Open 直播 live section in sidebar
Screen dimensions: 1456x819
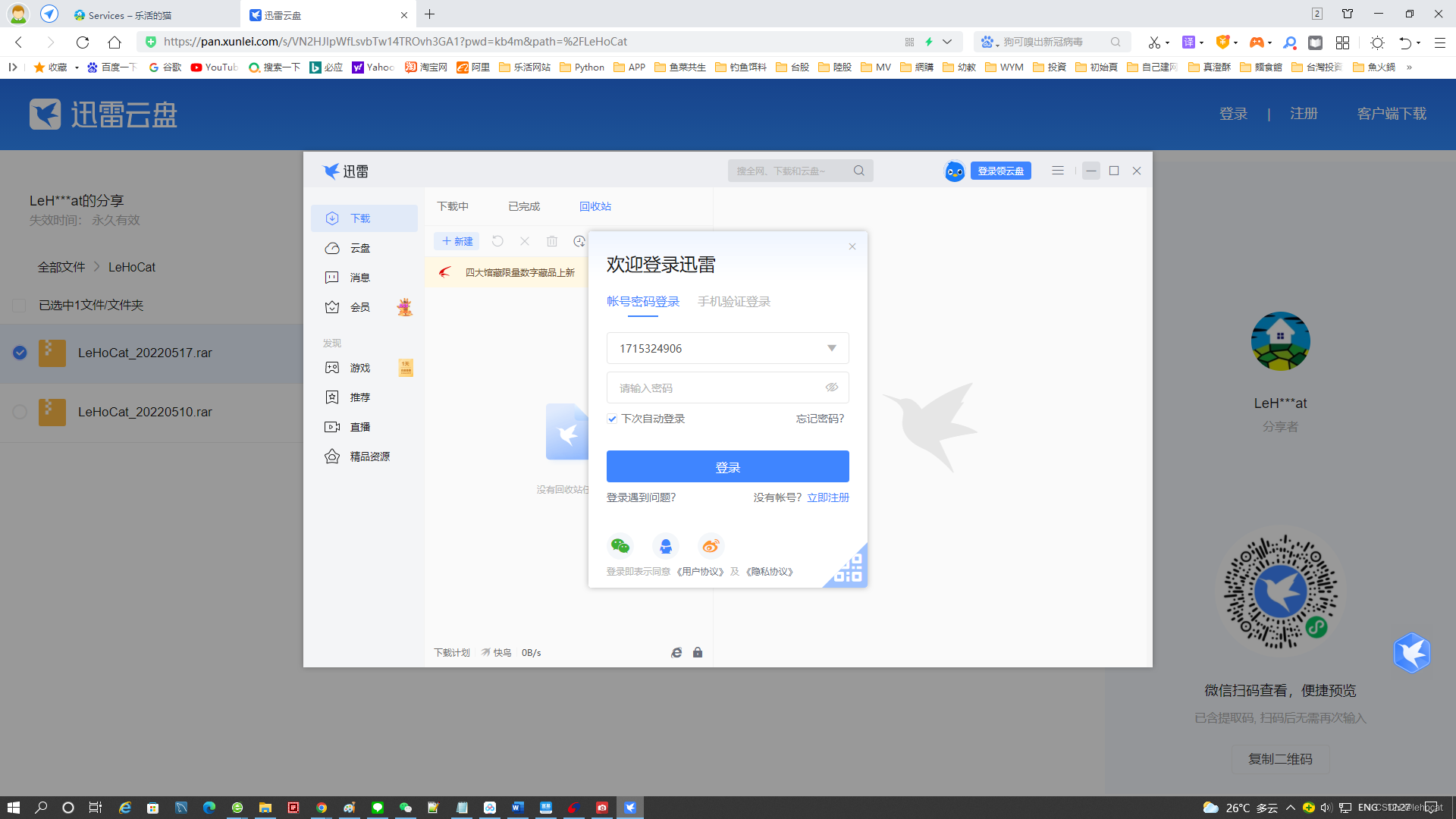[359, 427]
